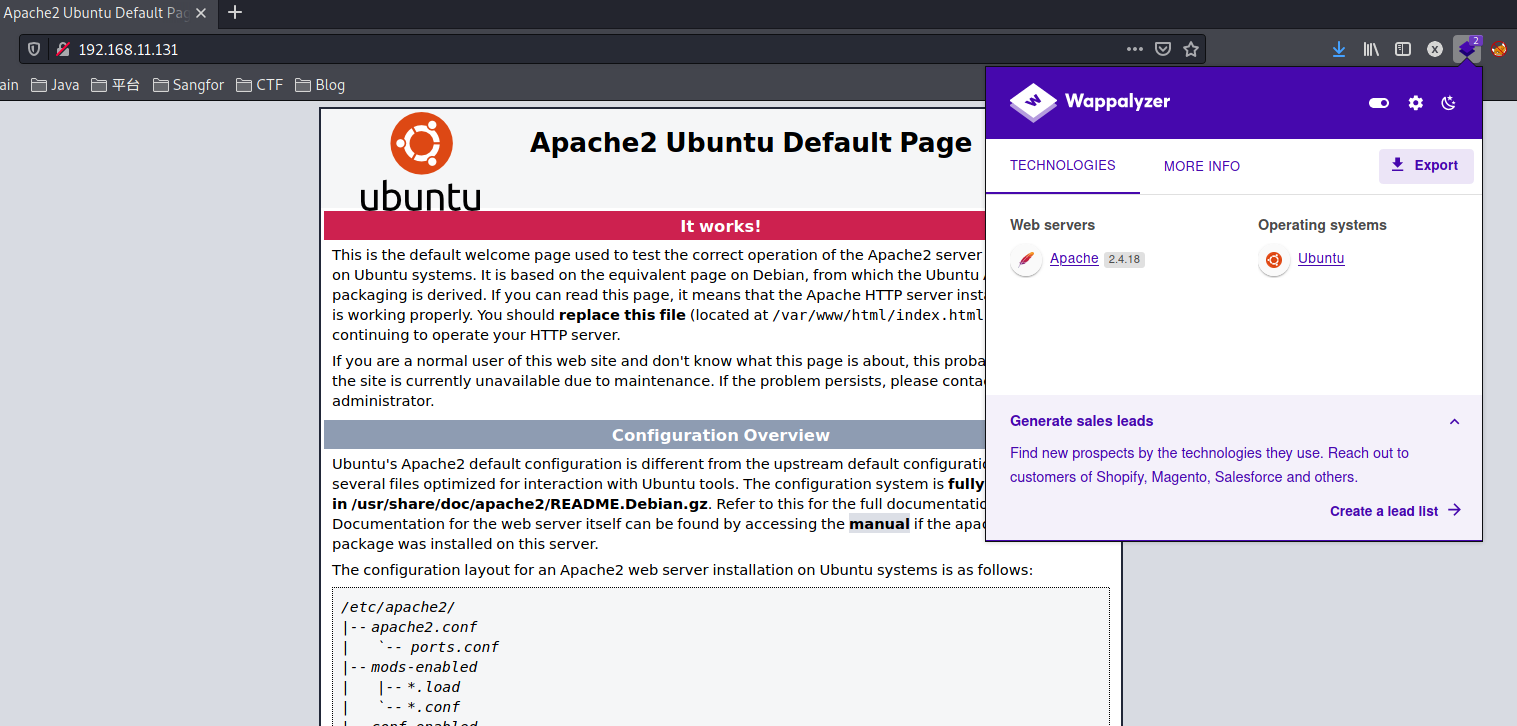Open the Library toolbar icon
The image size is (1517, 726).
click(x=1372, y=49)
